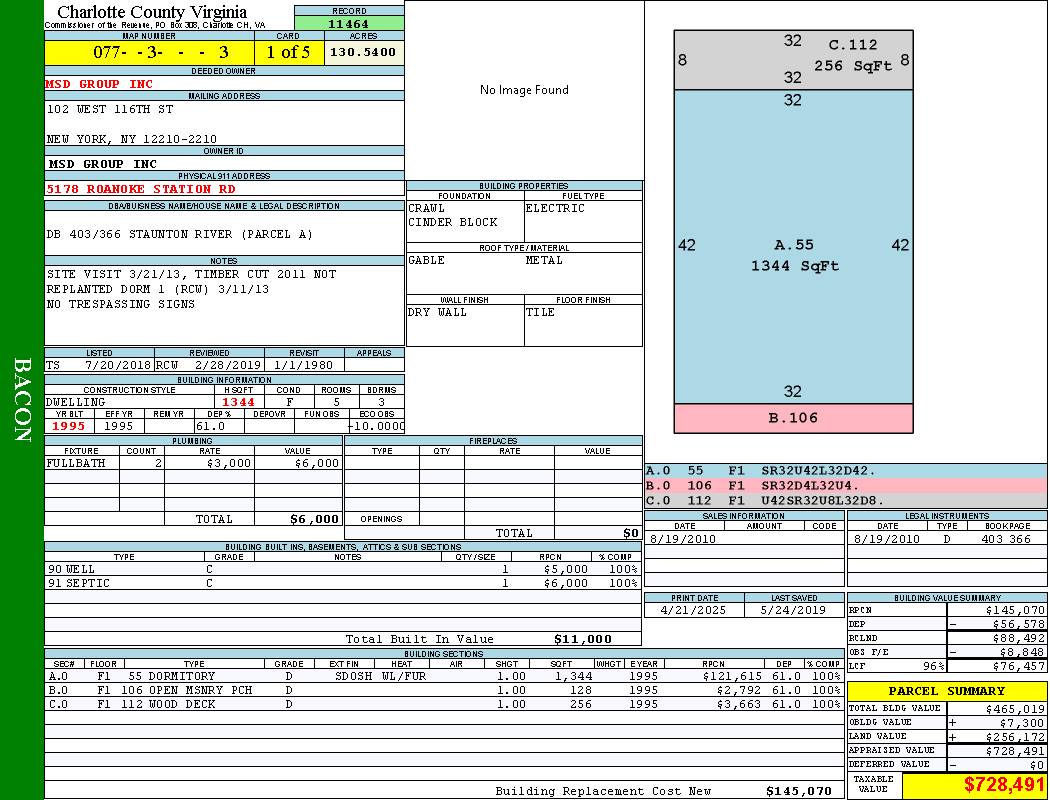Screen dimensions: 1050x800
Task: Select sketch legend row A.0 55 F1
Action: click(846, 471)
